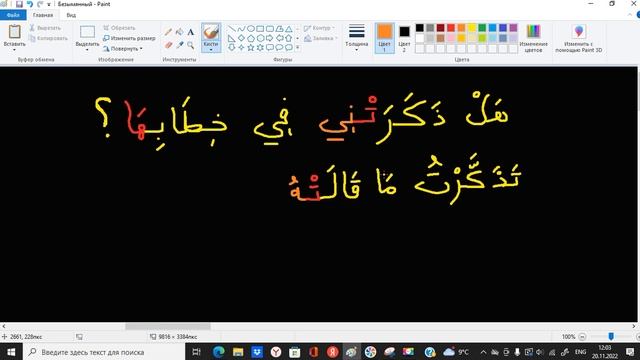Pick the Color picker eyedropper tool
This screenshot has width=640, height=360.
tap(179, 45)
